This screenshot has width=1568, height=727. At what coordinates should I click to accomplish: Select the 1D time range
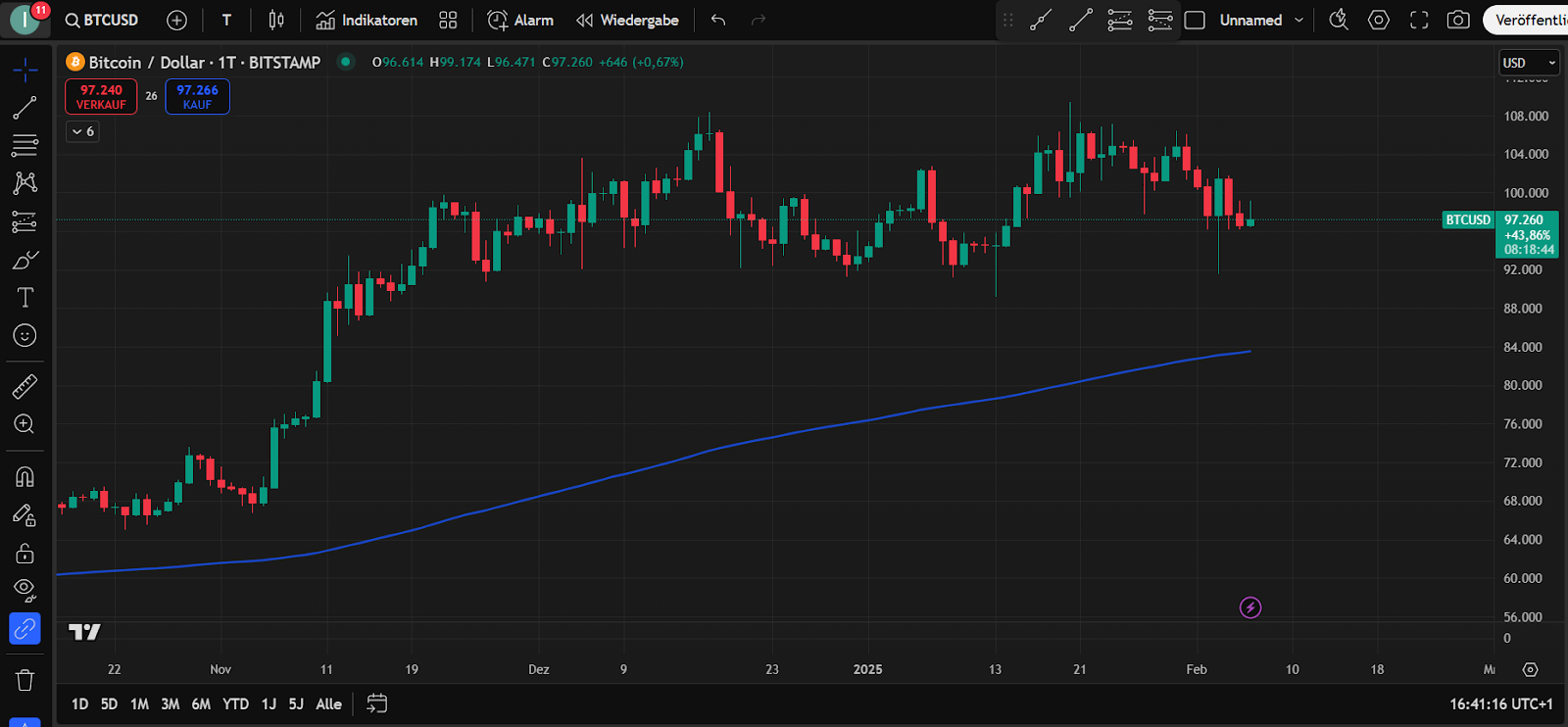[x=80, y=703]
